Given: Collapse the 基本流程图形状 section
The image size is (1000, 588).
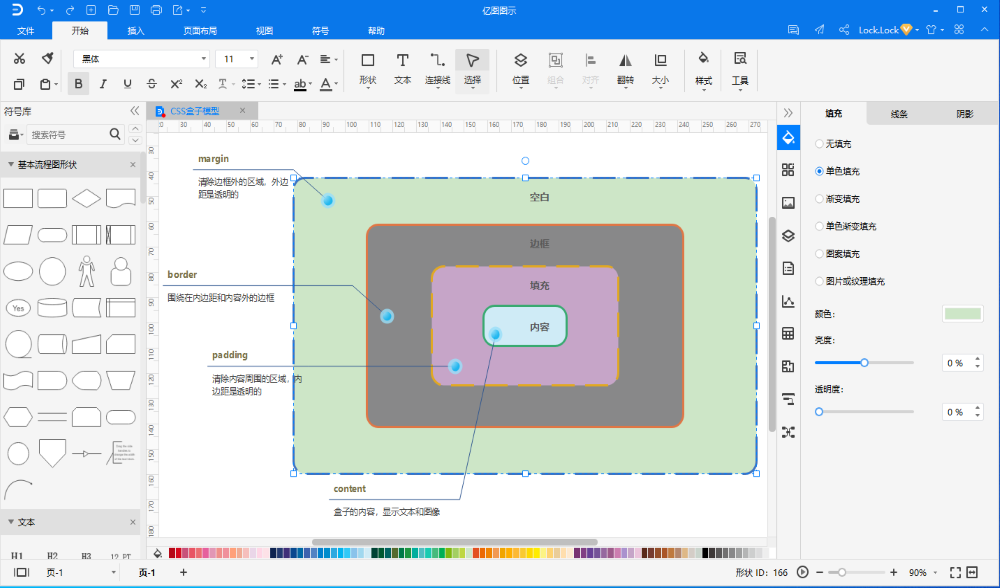Looking at the screenshot, I should point(11,165).
